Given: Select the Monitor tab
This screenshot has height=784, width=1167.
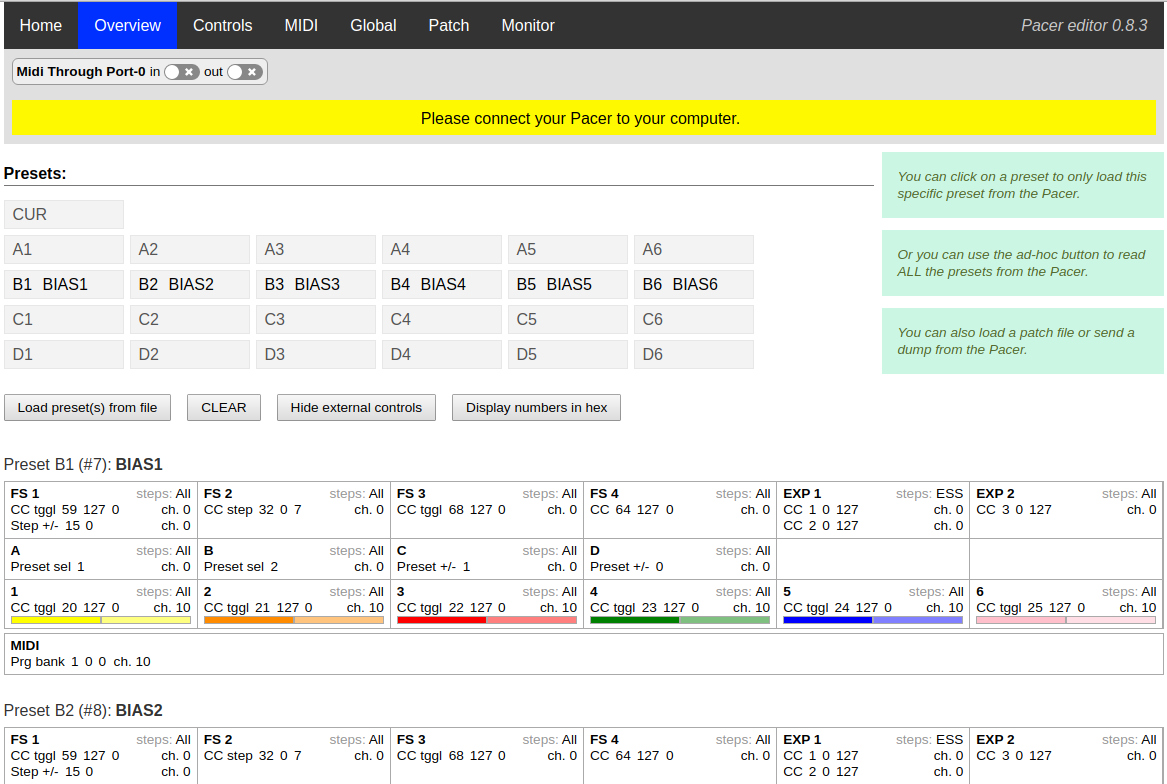Looking at the screenshot, I should (x=528, y=25).
